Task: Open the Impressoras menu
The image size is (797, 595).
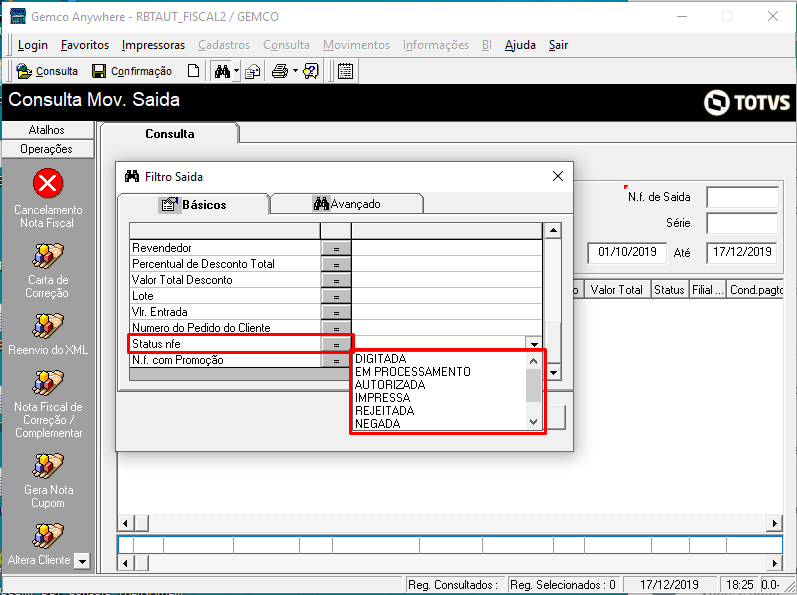Action: click(153, 45)
